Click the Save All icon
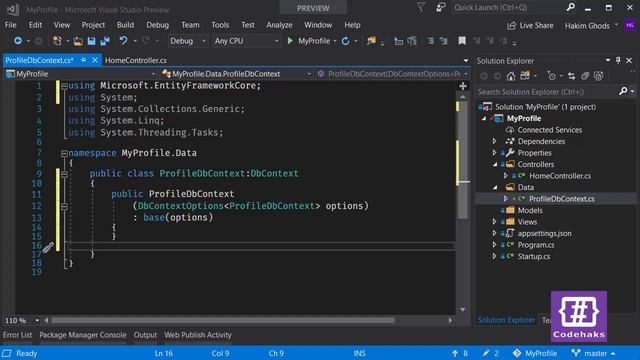Image resolution: width=640 pixels, height=360 pixels. [x=105, y=41]
